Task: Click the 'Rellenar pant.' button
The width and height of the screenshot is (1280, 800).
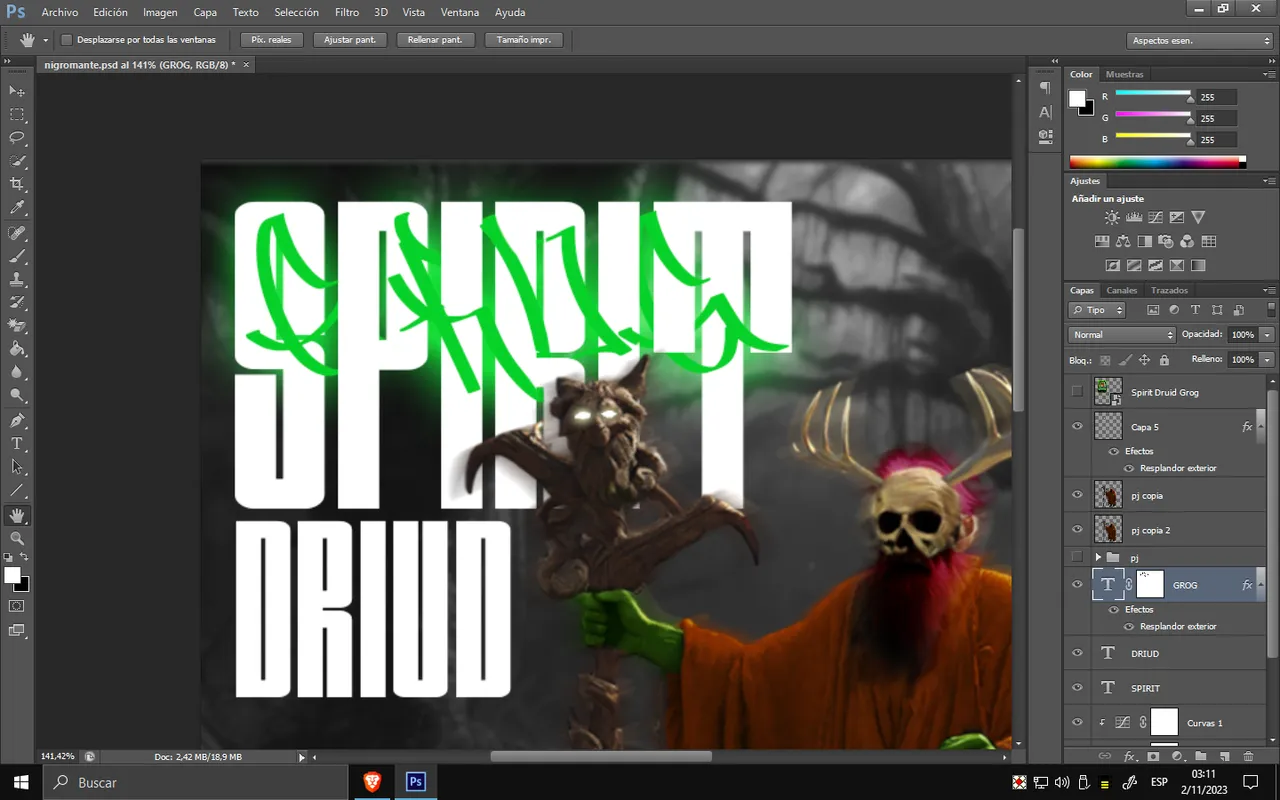Action: coord(435,40)
